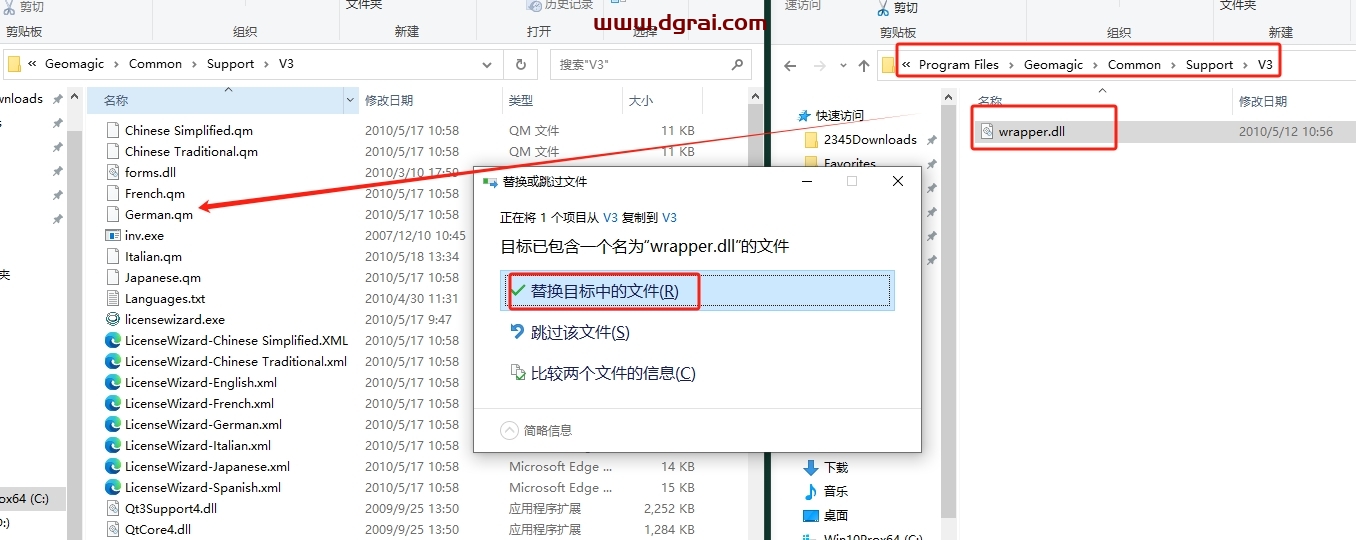Open 音乐 in right navigation pane

tap(835, 491)
